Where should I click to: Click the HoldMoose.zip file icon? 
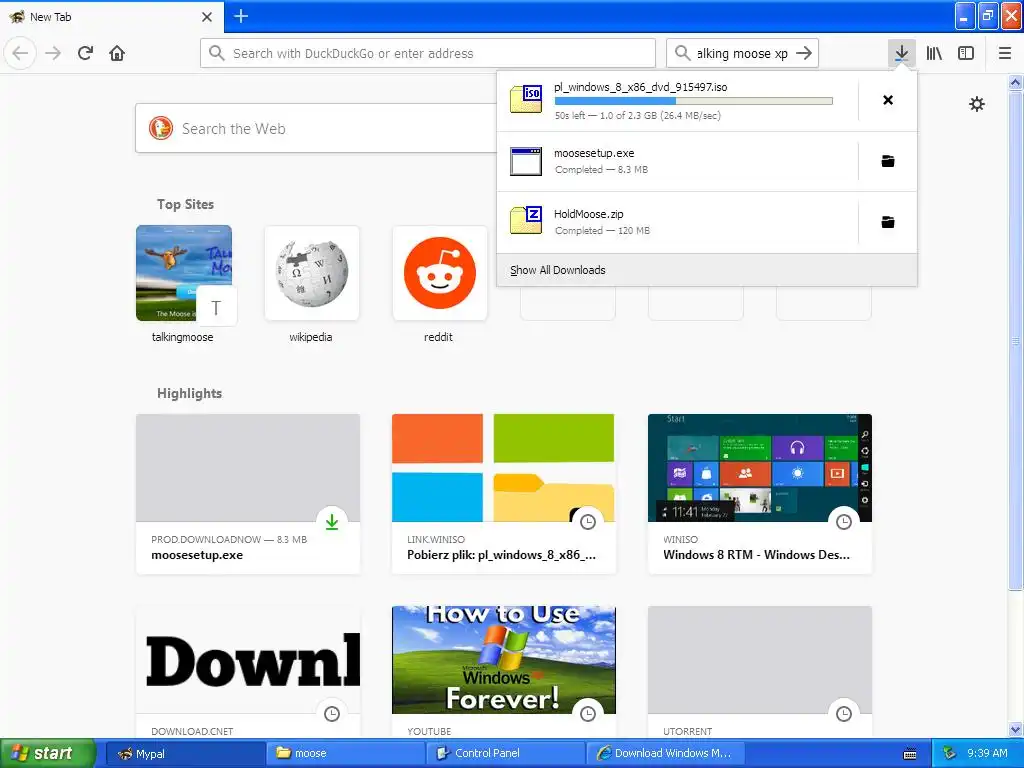pos(526,220)
